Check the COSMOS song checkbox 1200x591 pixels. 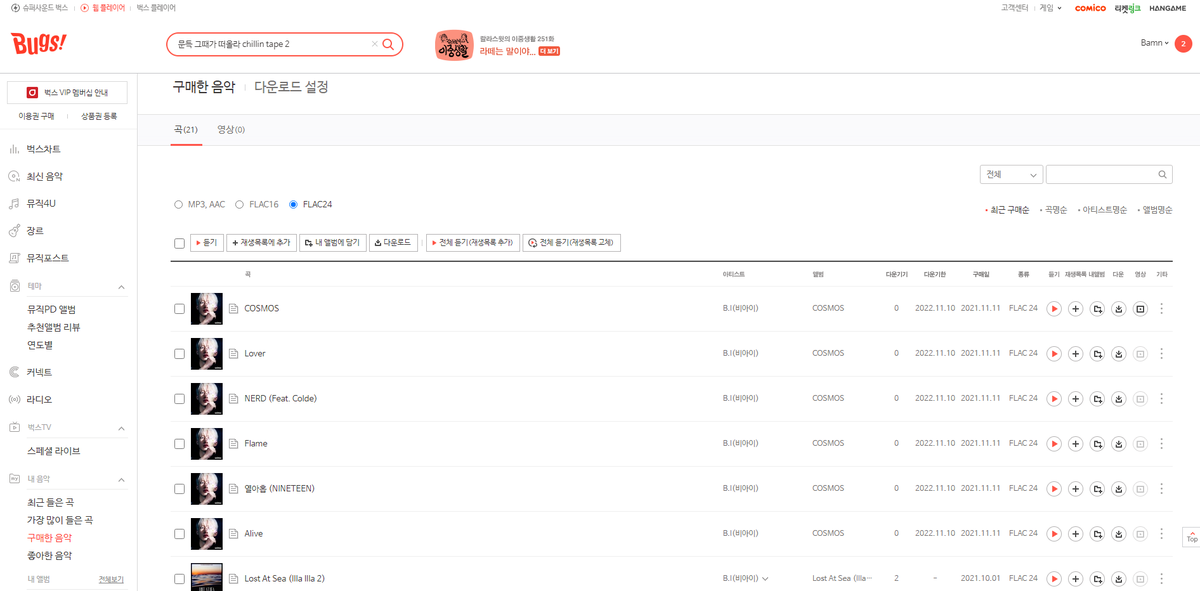179,309
